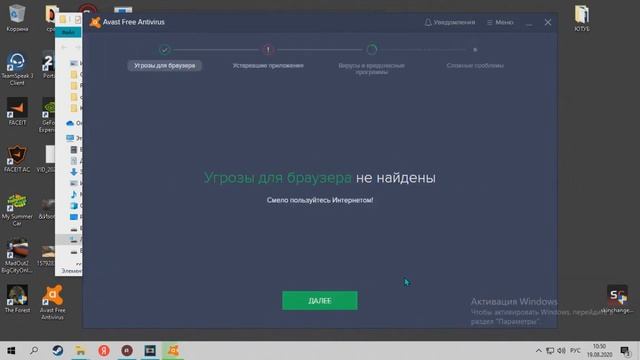Image resolution: width=640 pixels, height=360 pixels.
Task: Open Yandex browser from the taskbar
Action: (104, 351)
